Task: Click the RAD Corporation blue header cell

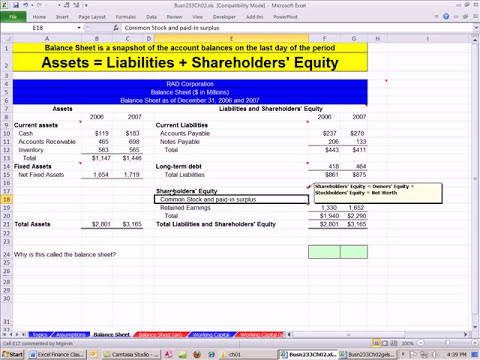Action: [190, 84]
